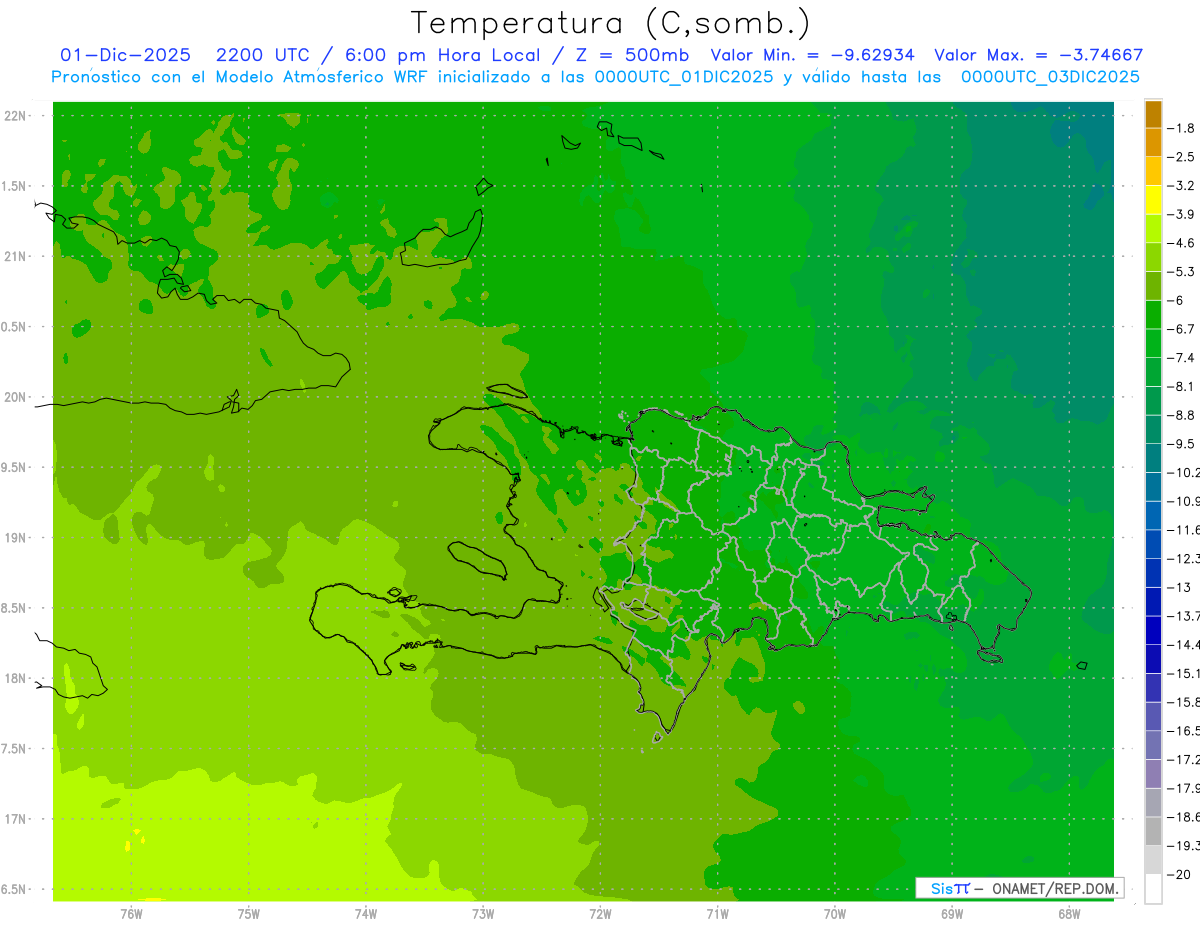
Task: Click the '-8.8' legend value
Action: [x=1181, y=415]
